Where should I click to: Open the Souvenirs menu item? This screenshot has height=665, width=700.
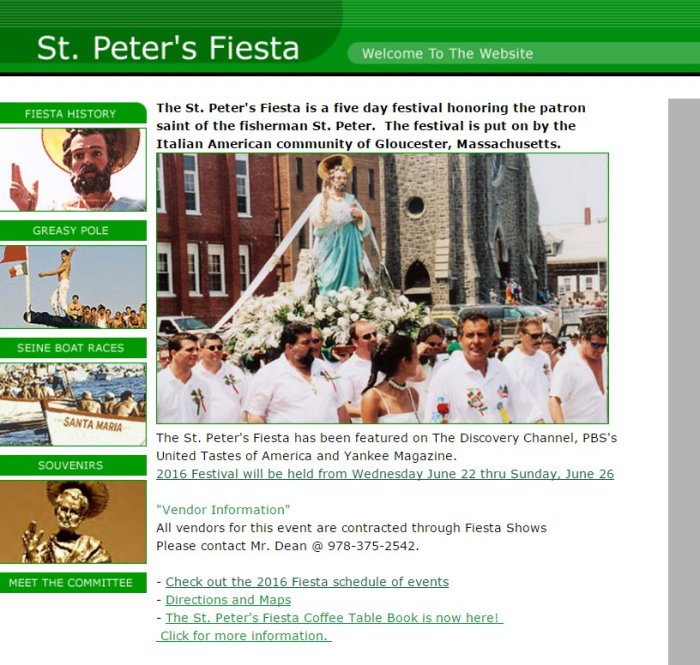coord(71,465)
